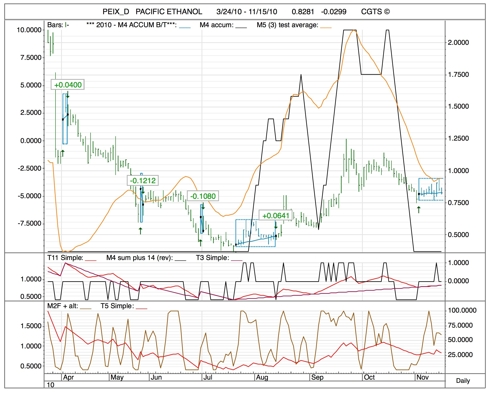The image size is (490, 395).
Task: Click the Jul month label
Action: click(x=207, y=378)
